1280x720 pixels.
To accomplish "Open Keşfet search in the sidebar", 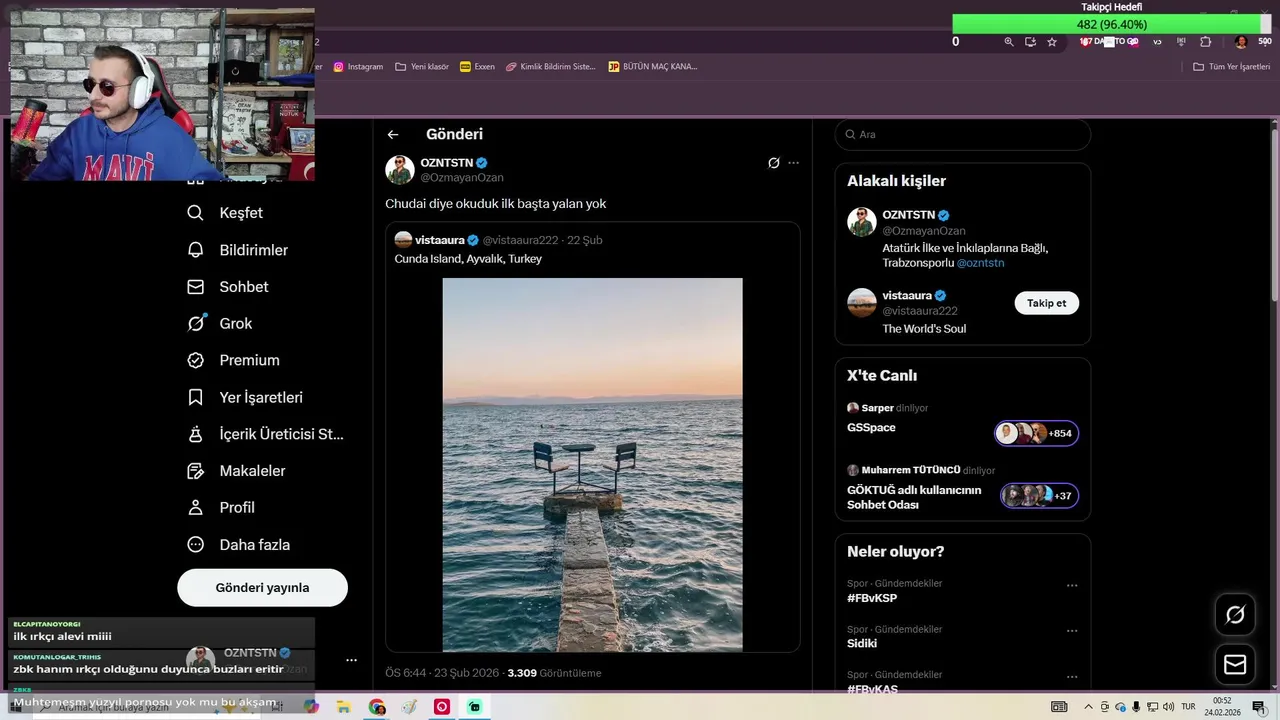I will point(226,213).
